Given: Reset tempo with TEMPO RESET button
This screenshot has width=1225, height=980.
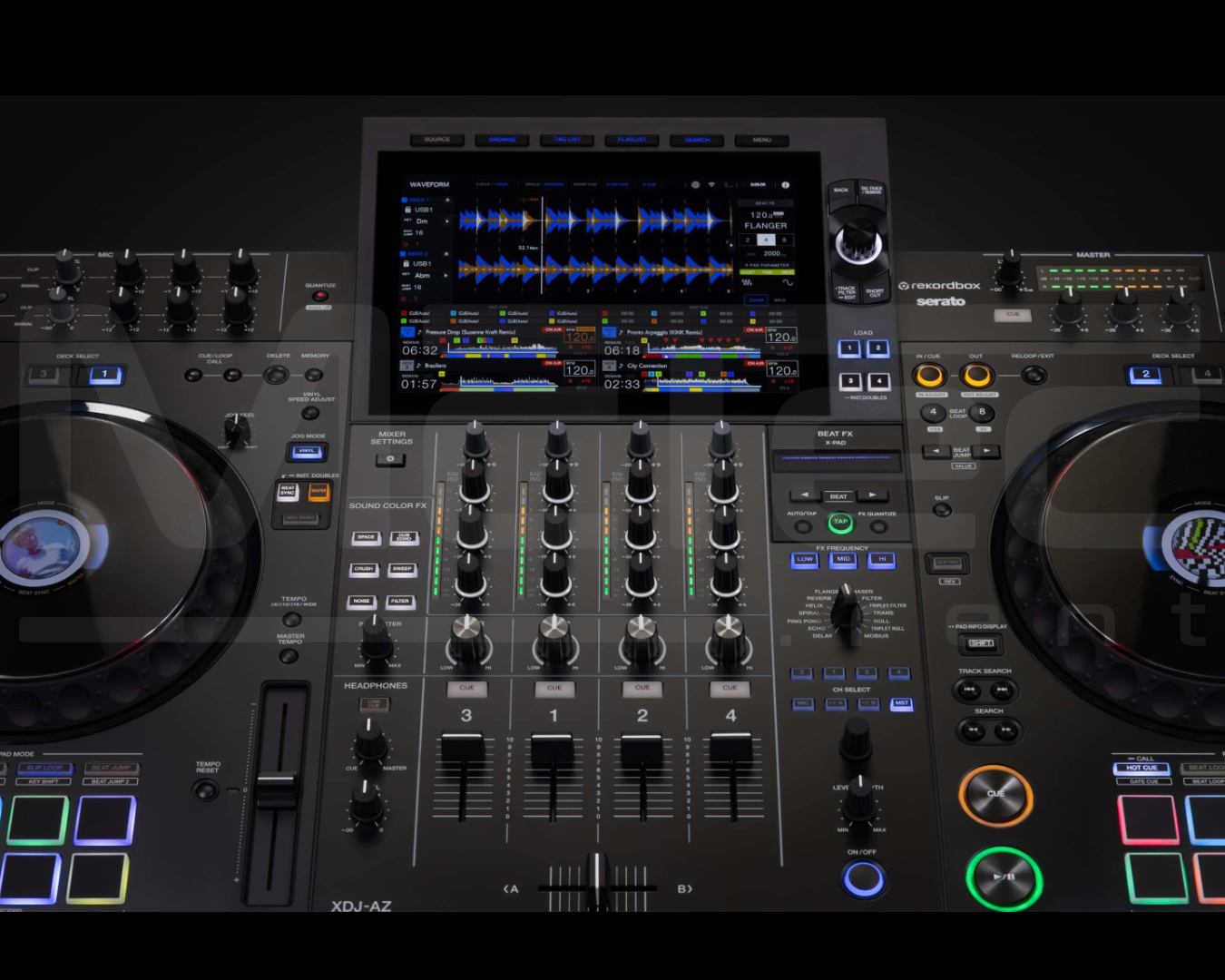Looking at the screenshot, I should [207, 789].
